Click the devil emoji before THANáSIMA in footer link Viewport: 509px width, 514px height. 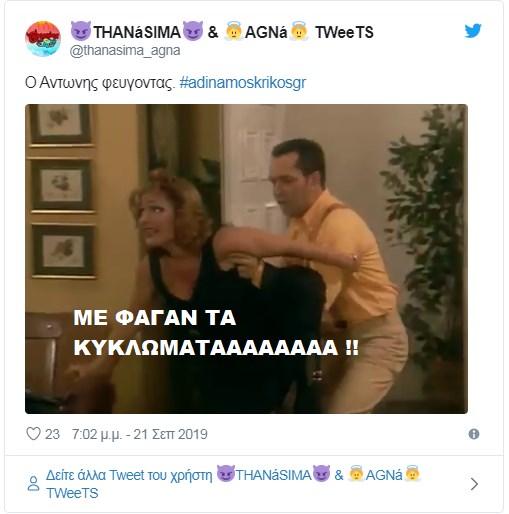[226, 474]
